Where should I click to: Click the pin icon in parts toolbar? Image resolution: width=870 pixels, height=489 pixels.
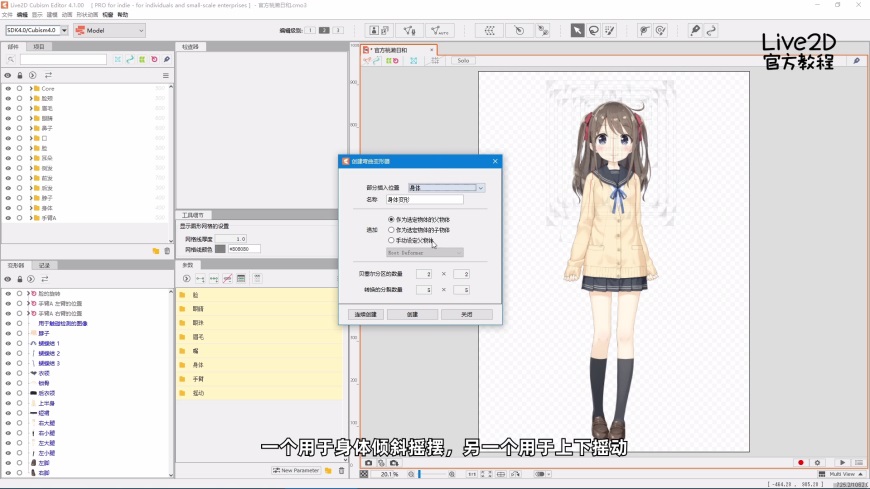pos(166,59)
